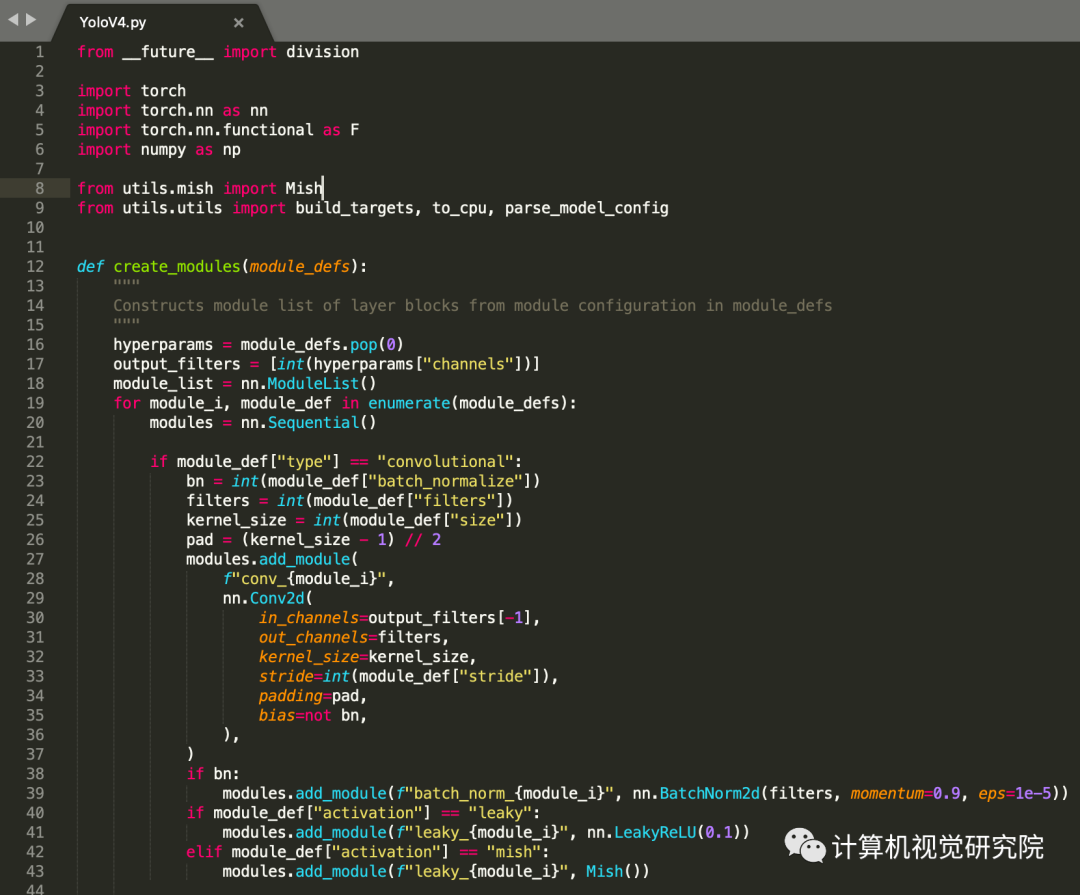Click 'enumerate' on line 19
This screenshot has width=1080, height=895.
(409, 403)
